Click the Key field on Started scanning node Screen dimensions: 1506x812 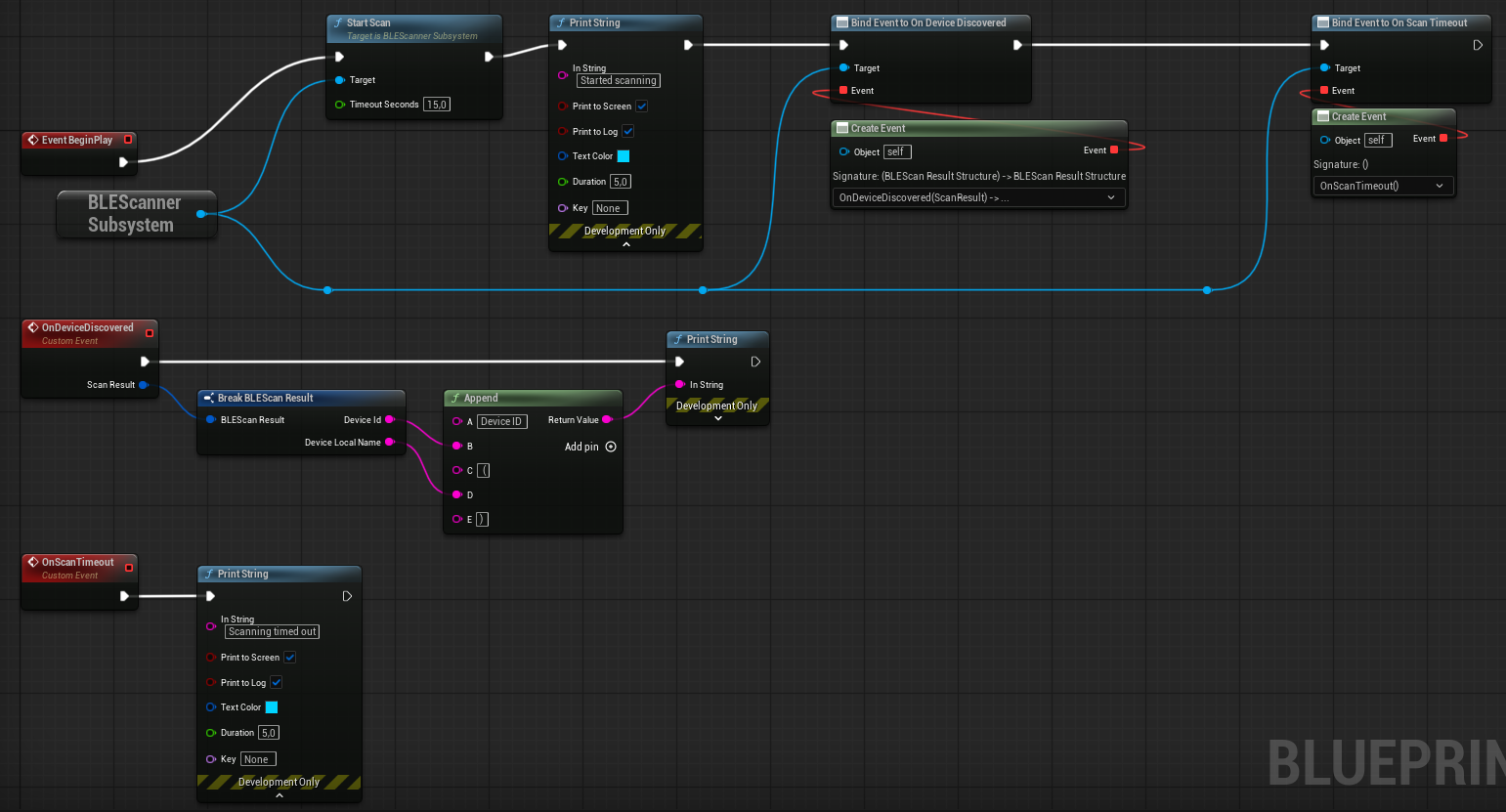[x=610, y=208]
